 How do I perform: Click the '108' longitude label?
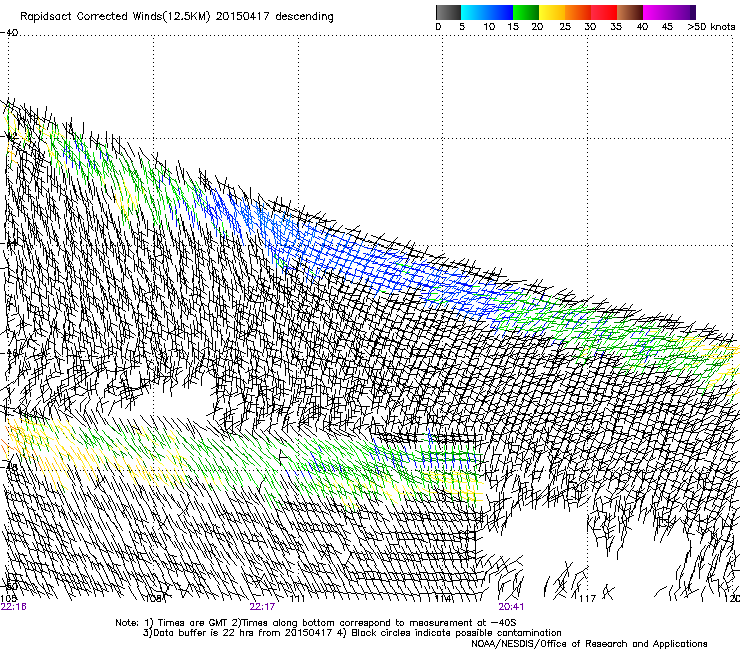pyautogui.click(x=153, y=599)
